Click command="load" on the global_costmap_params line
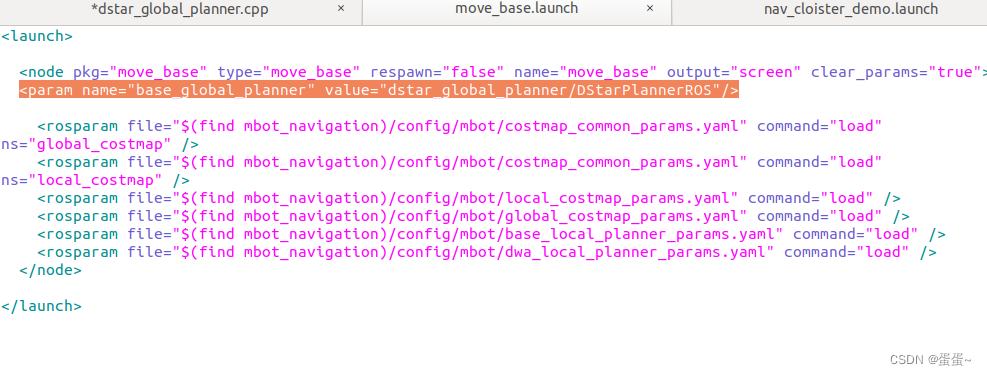Viewport: 987px width, 376px height. point(819,217)
